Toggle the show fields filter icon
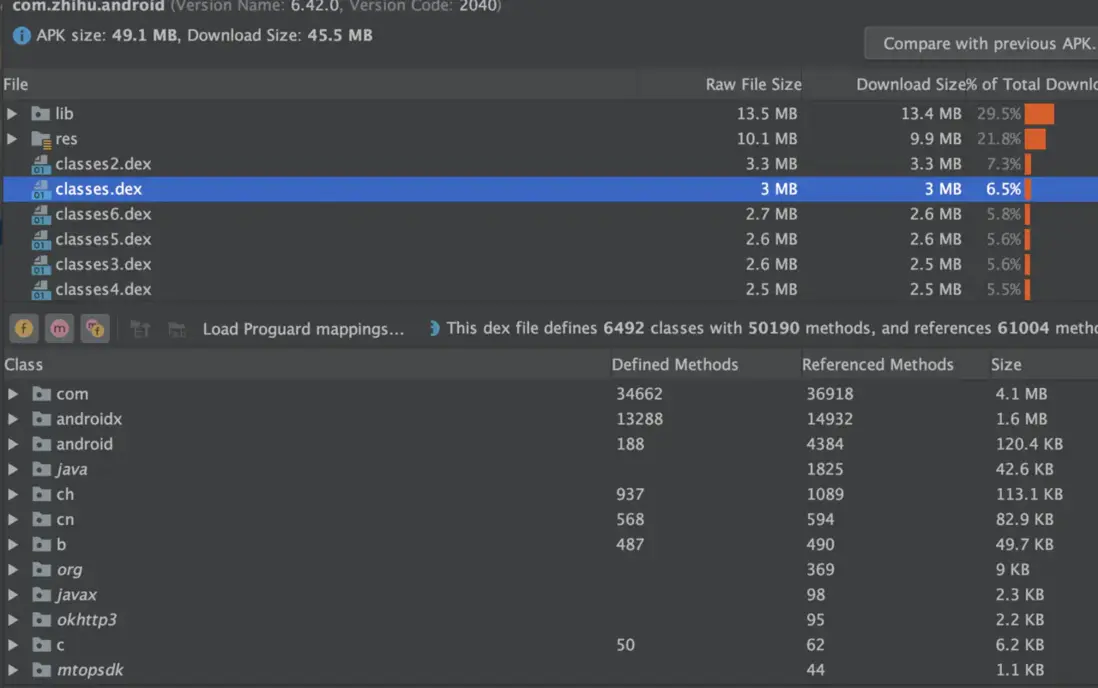1098x688 pixels. coord(23,328)
